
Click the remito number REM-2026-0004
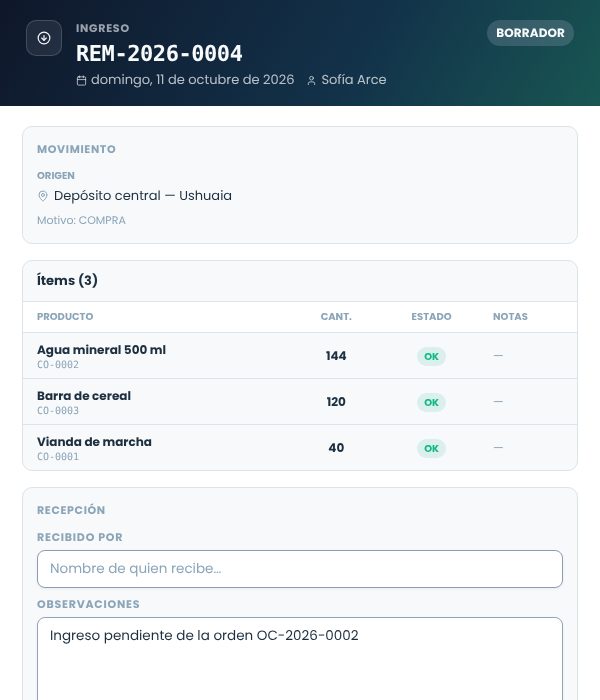tap(159, 54)
